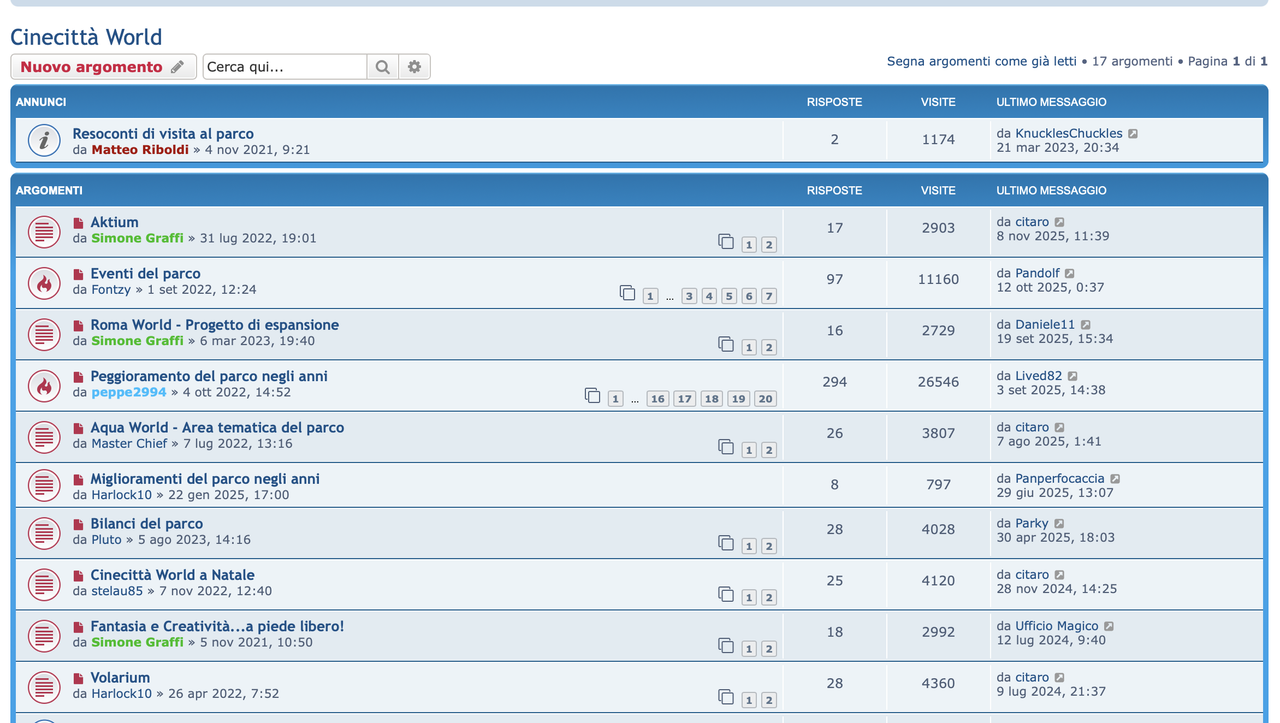
Task: Go to page 1 of the Volarium topic
Action: [749, 700]
